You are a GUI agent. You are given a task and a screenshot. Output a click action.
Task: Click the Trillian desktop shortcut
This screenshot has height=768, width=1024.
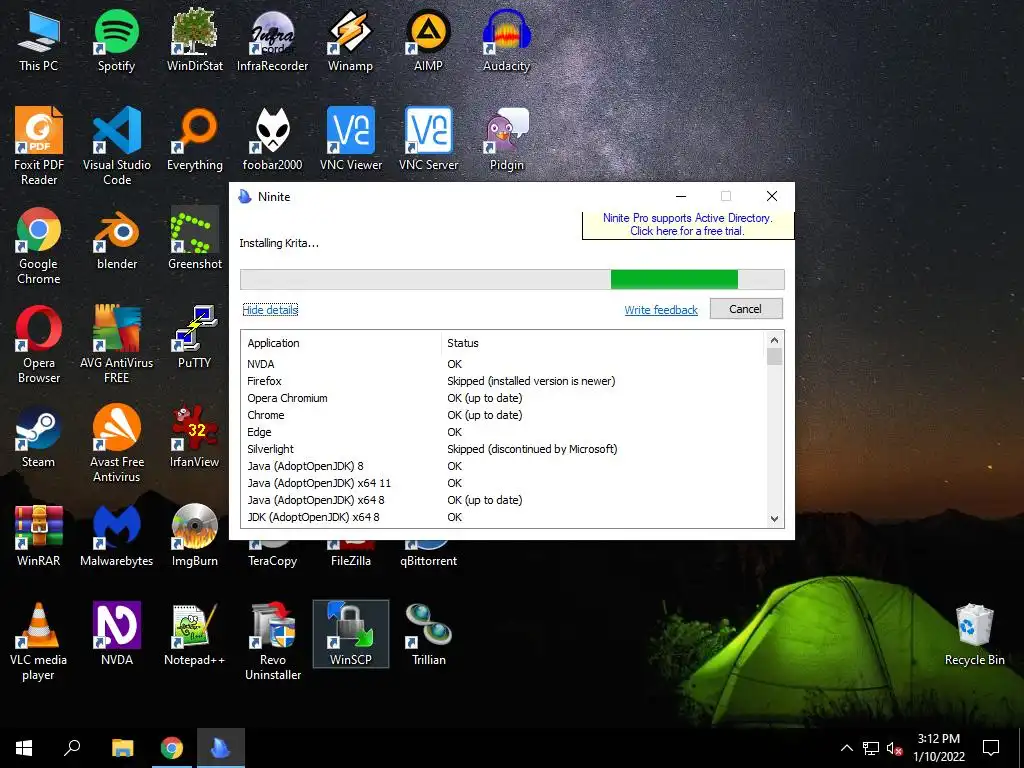(429, 635)
